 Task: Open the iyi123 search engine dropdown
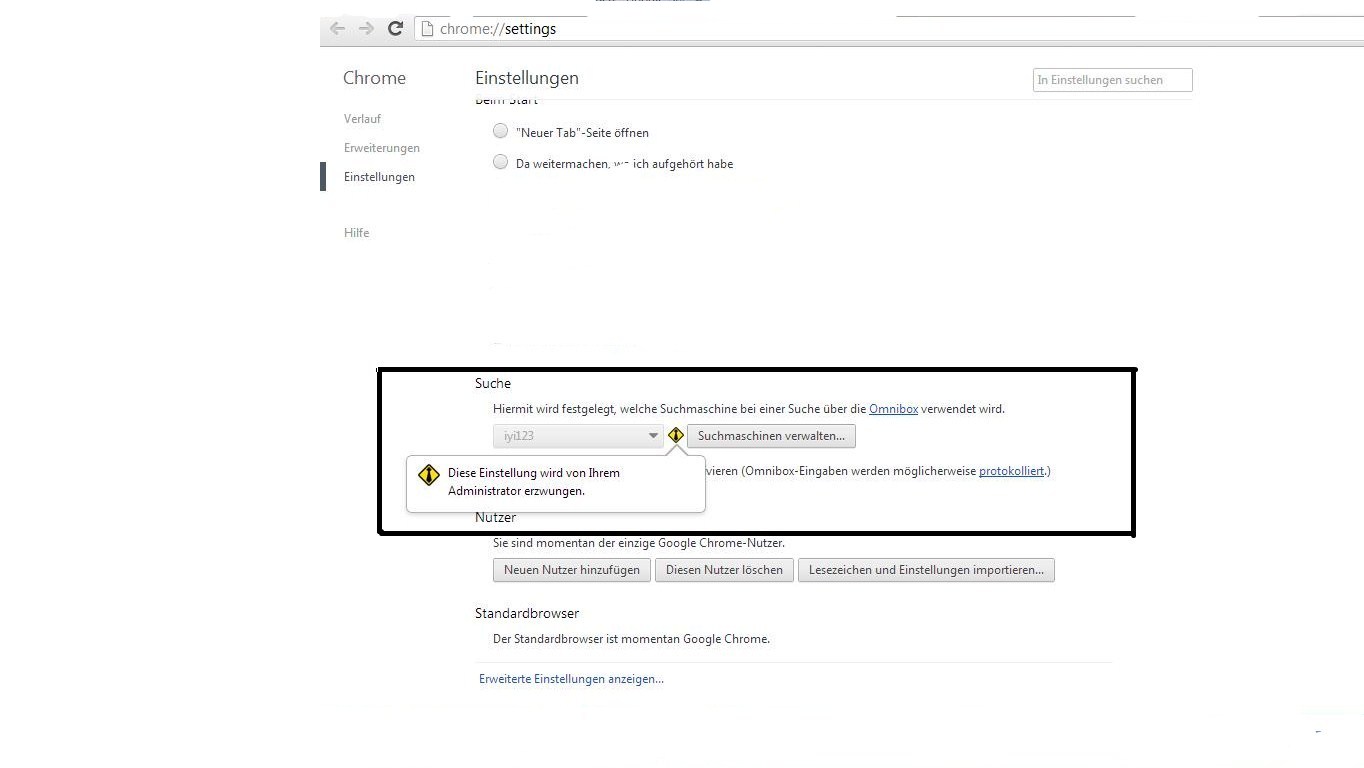tap(578, 436)
